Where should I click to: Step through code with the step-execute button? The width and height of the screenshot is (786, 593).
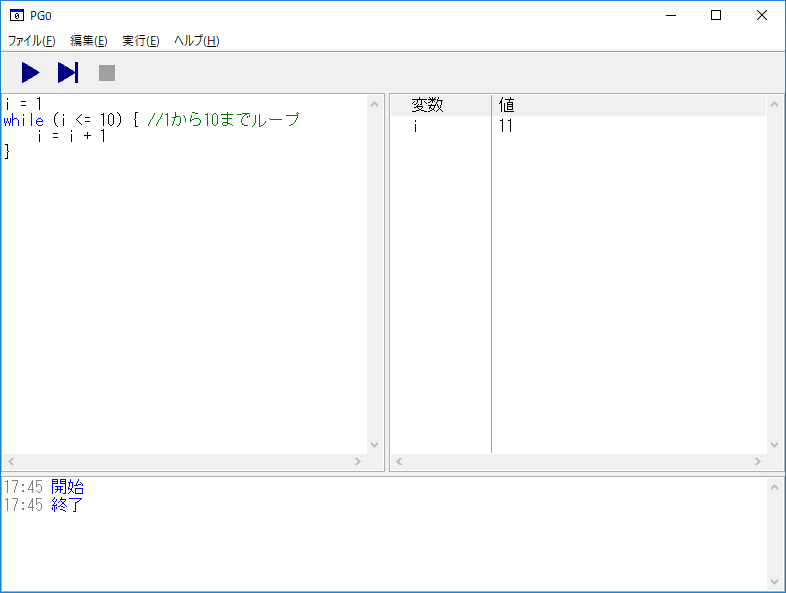point(68,73)
